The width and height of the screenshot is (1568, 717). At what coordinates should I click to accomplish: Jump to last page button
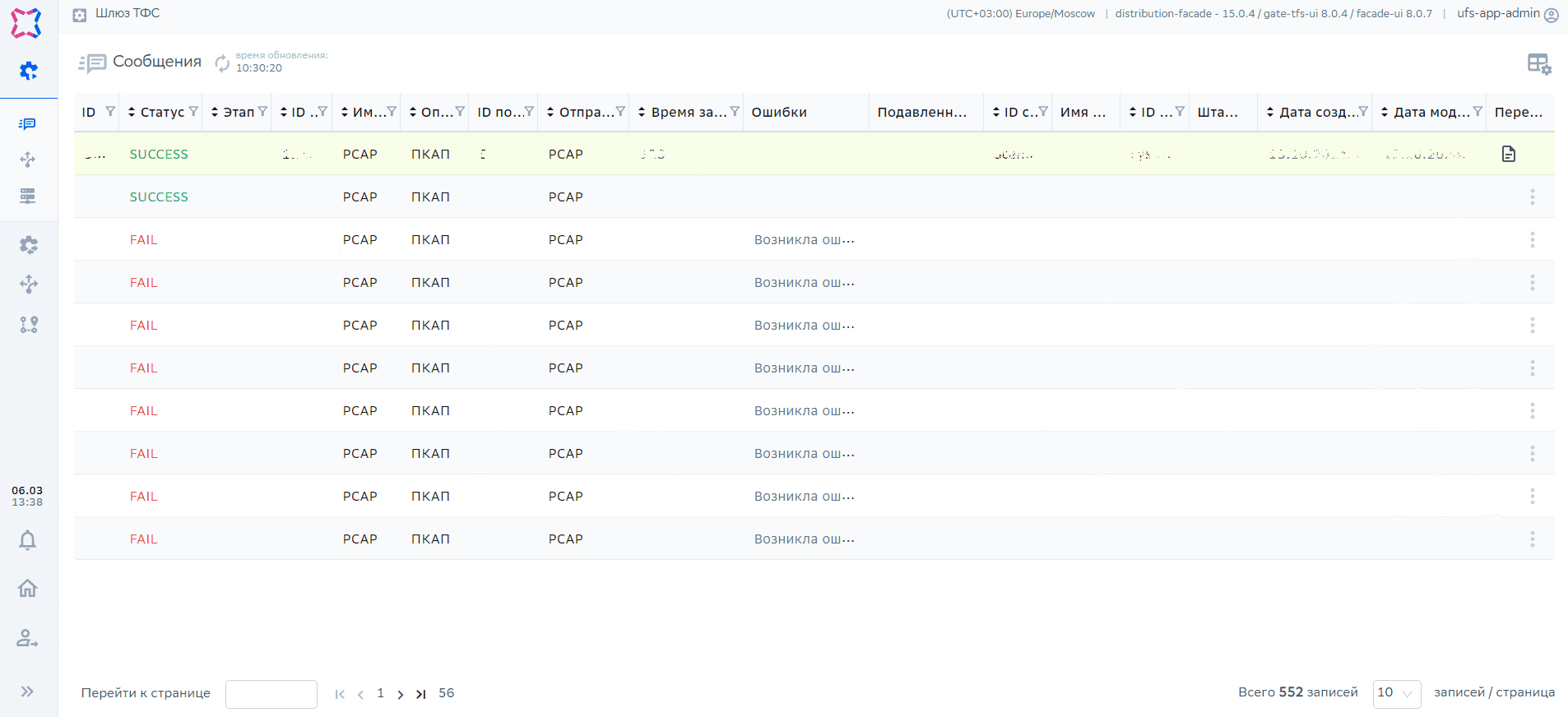tap(421, 694)
